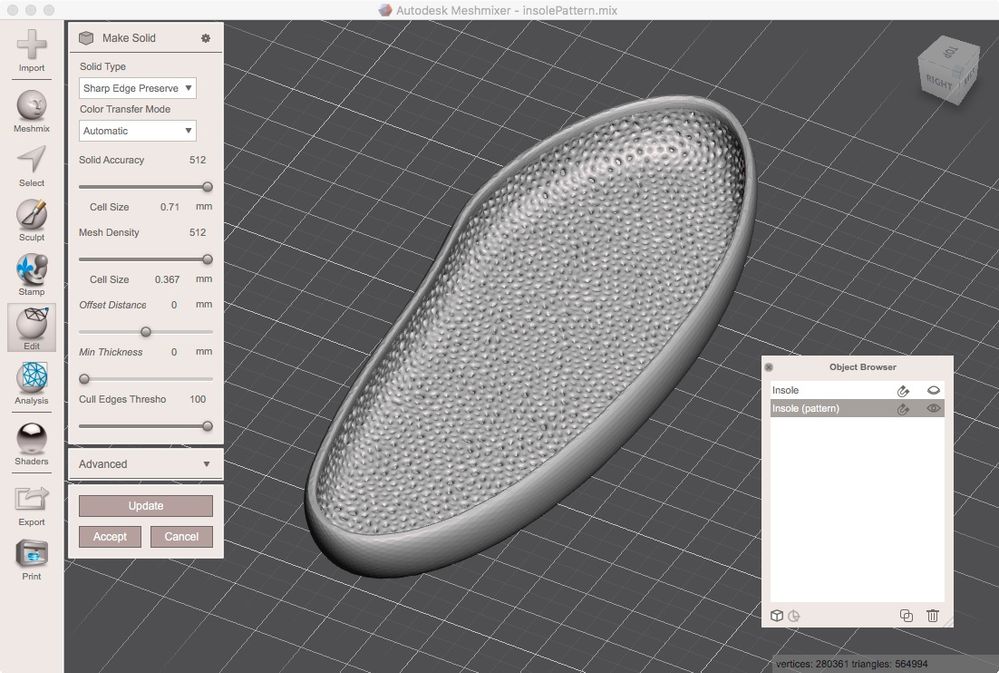Click the Solid Accuracy value 512

point(198,160)
